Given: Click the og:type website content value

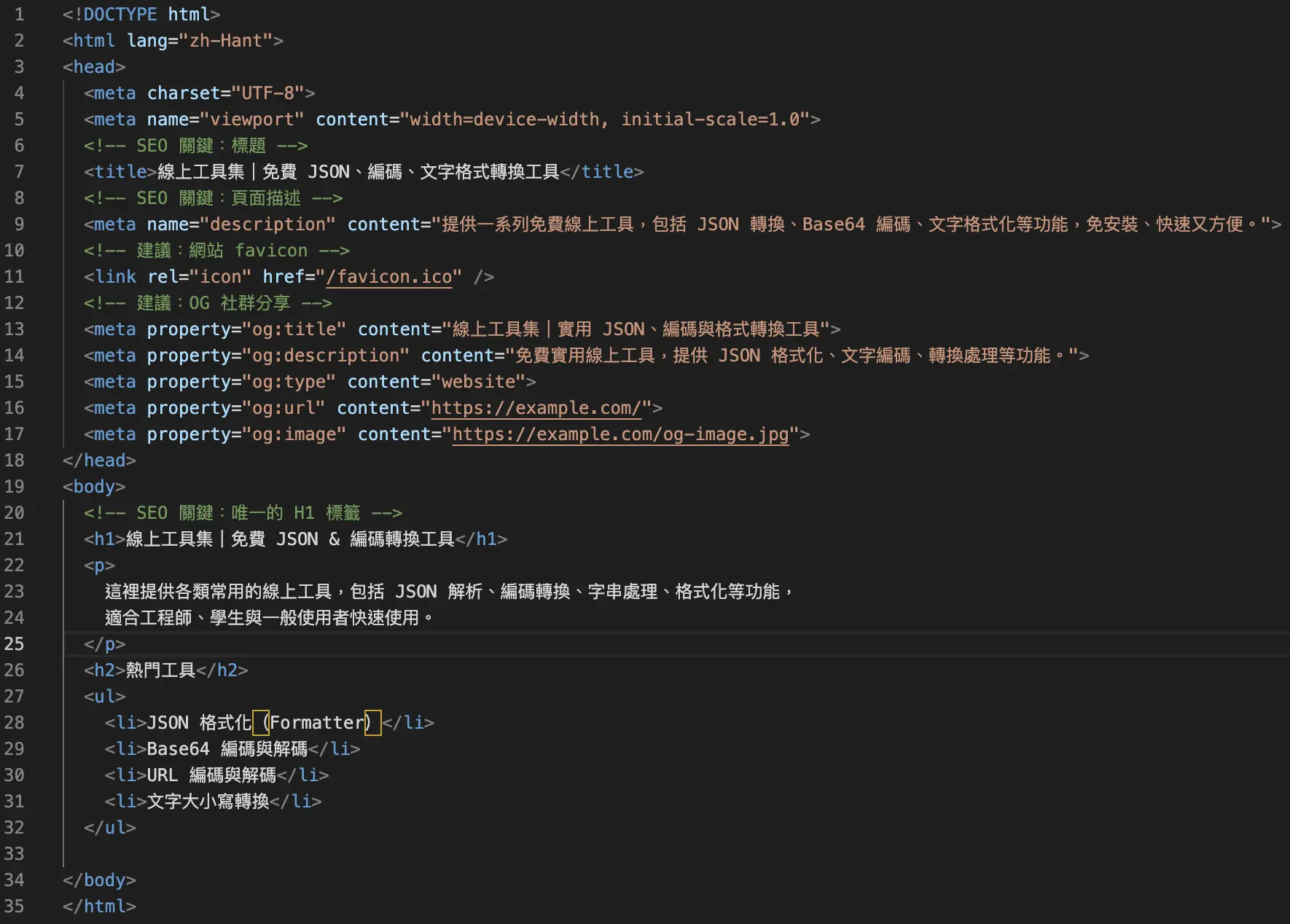Looking at the screenshot, I should coord(478,382).
